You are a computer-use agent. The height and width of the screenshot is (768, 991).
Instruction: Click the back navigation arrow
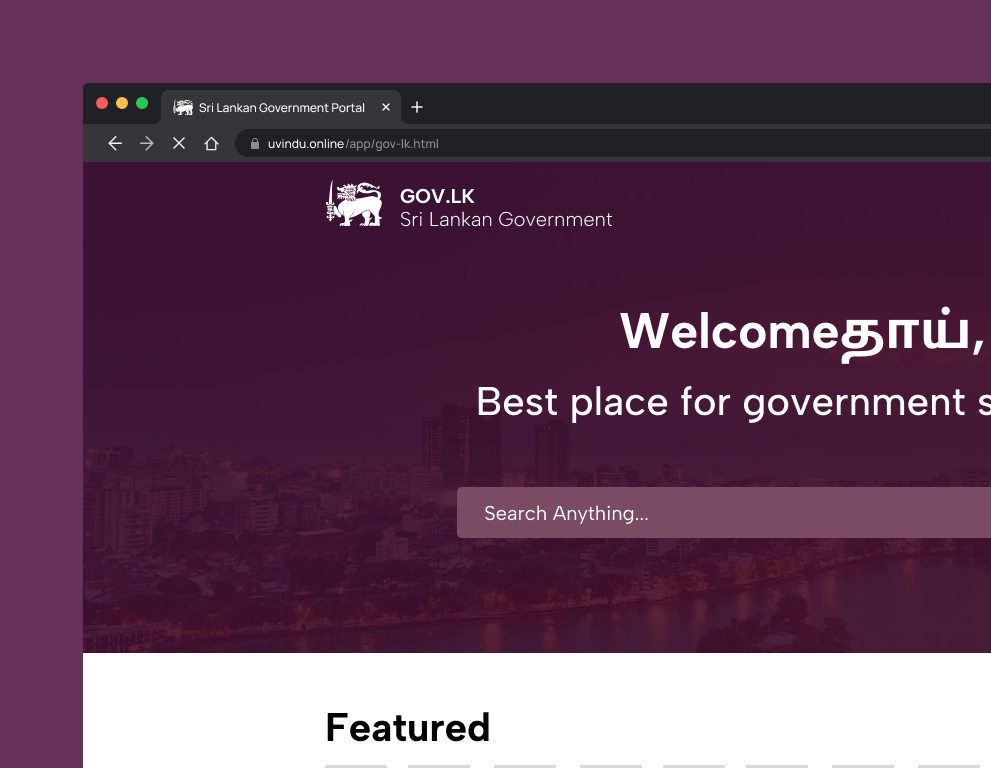[x=115, y=144]
